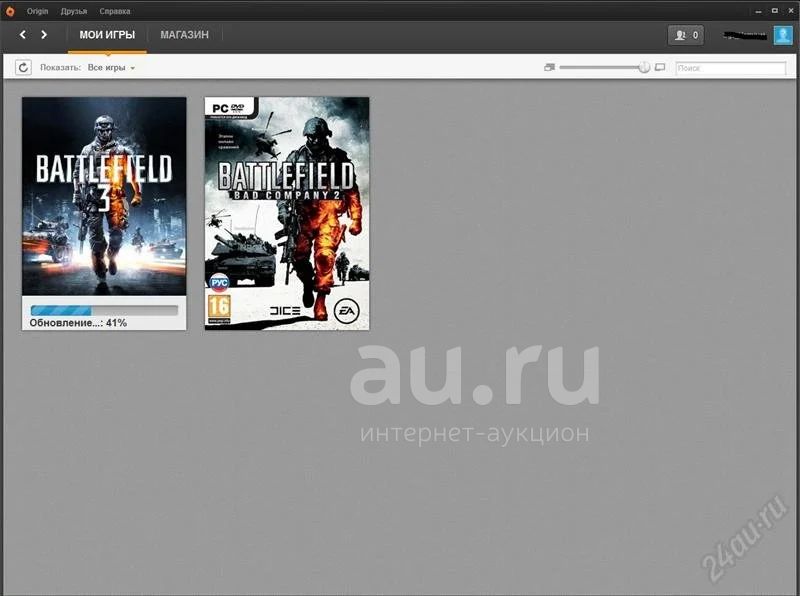This screenshot has height=596, width=800.
Task: Click the user avatar icon
Action: click(783, 35)
